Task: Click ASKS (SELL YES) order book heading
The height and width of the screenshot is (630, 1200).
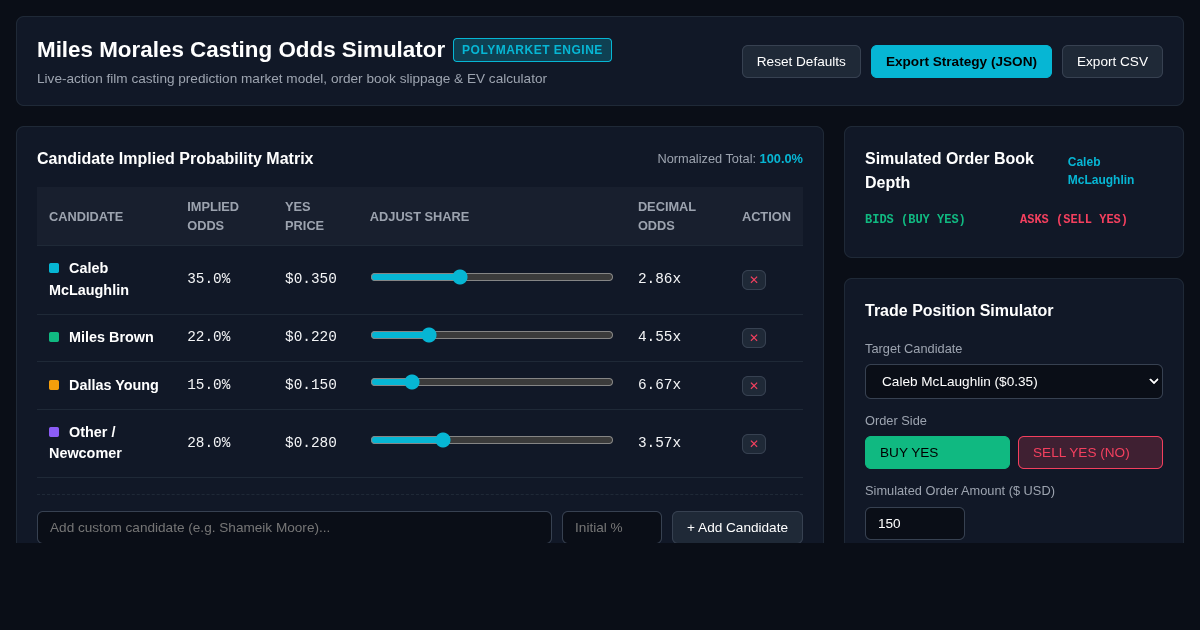Action: pyautogui.click(x=1074, y=219)
